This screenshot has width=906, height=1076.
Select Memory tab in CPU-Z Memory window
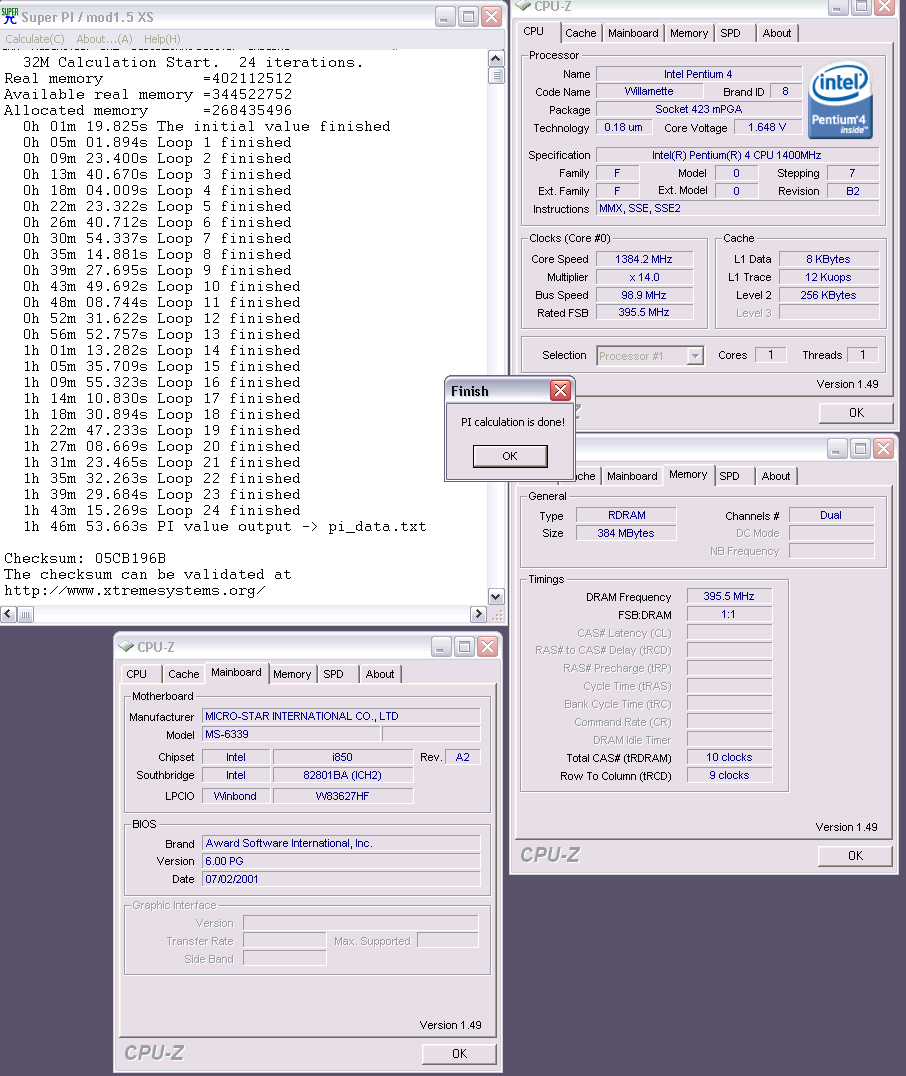[x=688, y=475]
